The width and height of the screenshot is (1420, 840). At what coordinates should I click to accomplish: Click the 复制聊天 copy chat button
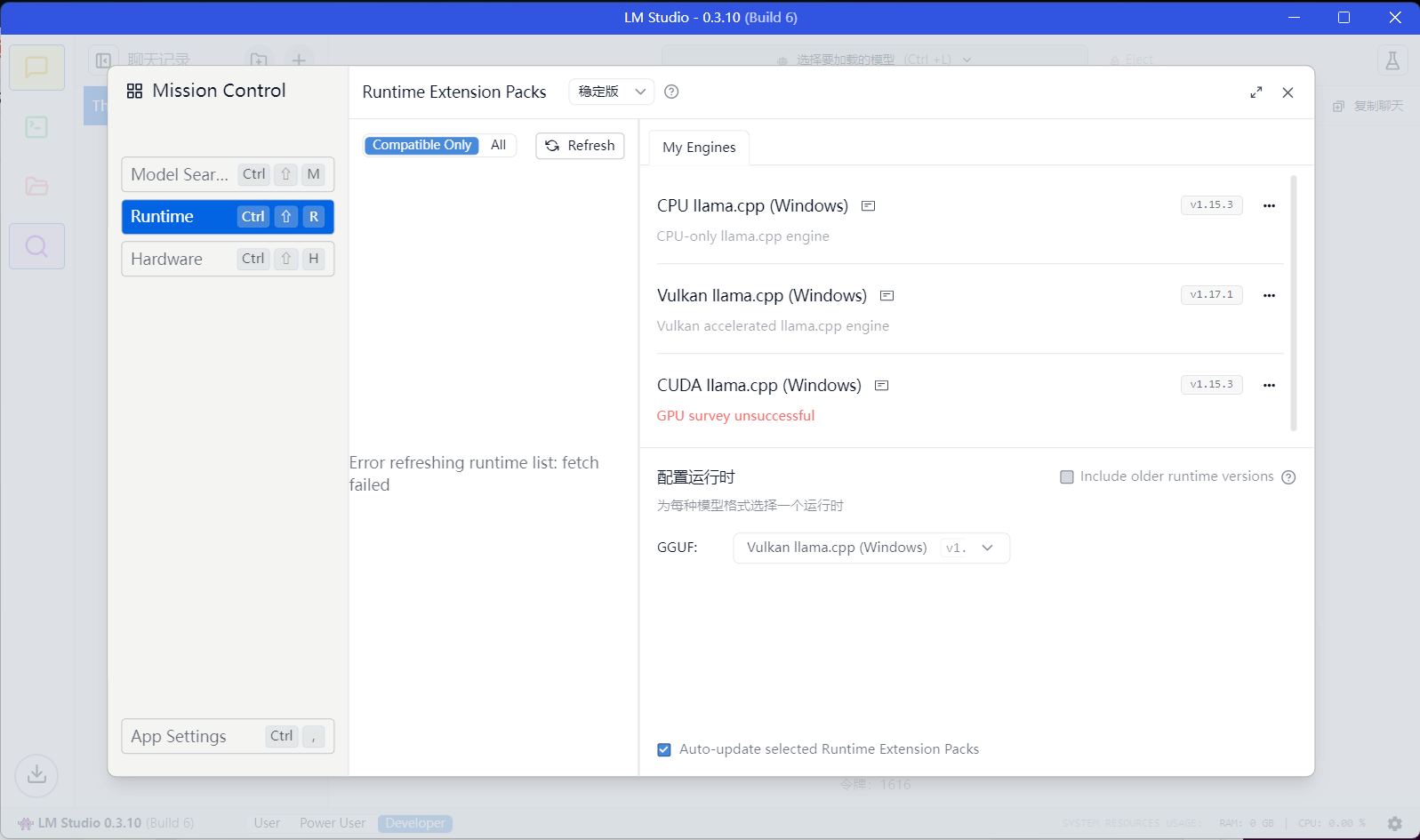pos(1368,106)
